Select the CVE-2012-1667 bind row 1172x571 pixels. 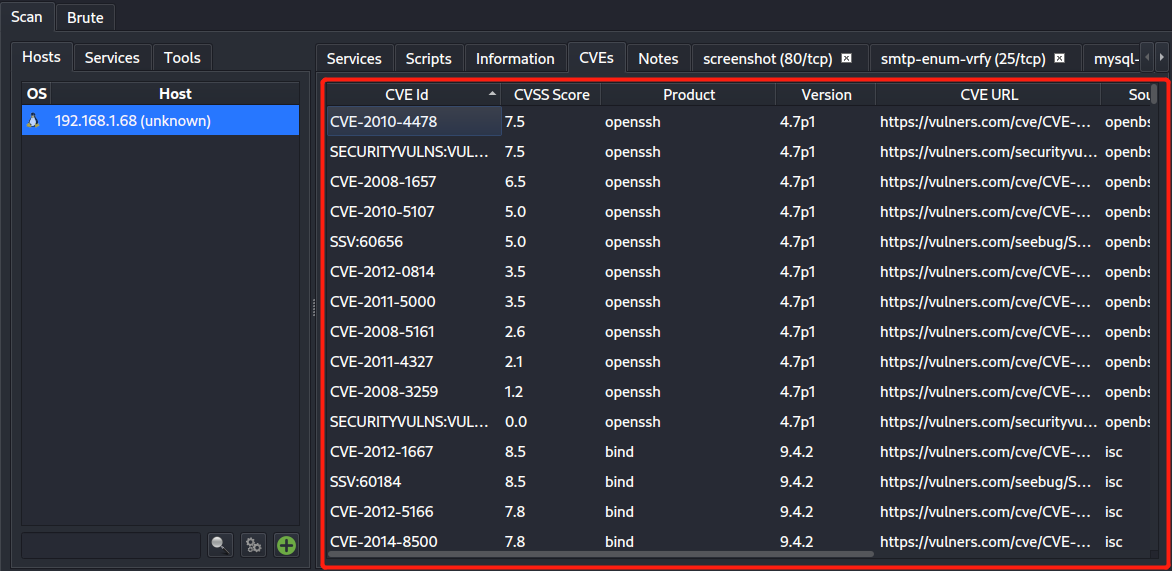[736, 451]
